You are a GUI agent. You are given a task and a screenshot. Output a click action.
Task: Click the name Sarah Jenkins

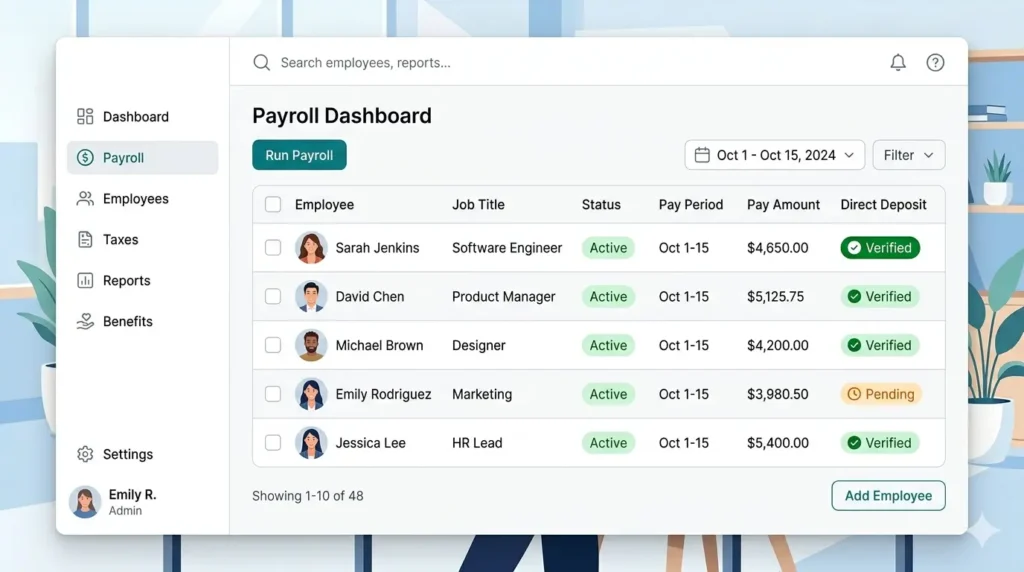[x=377, y=247]
